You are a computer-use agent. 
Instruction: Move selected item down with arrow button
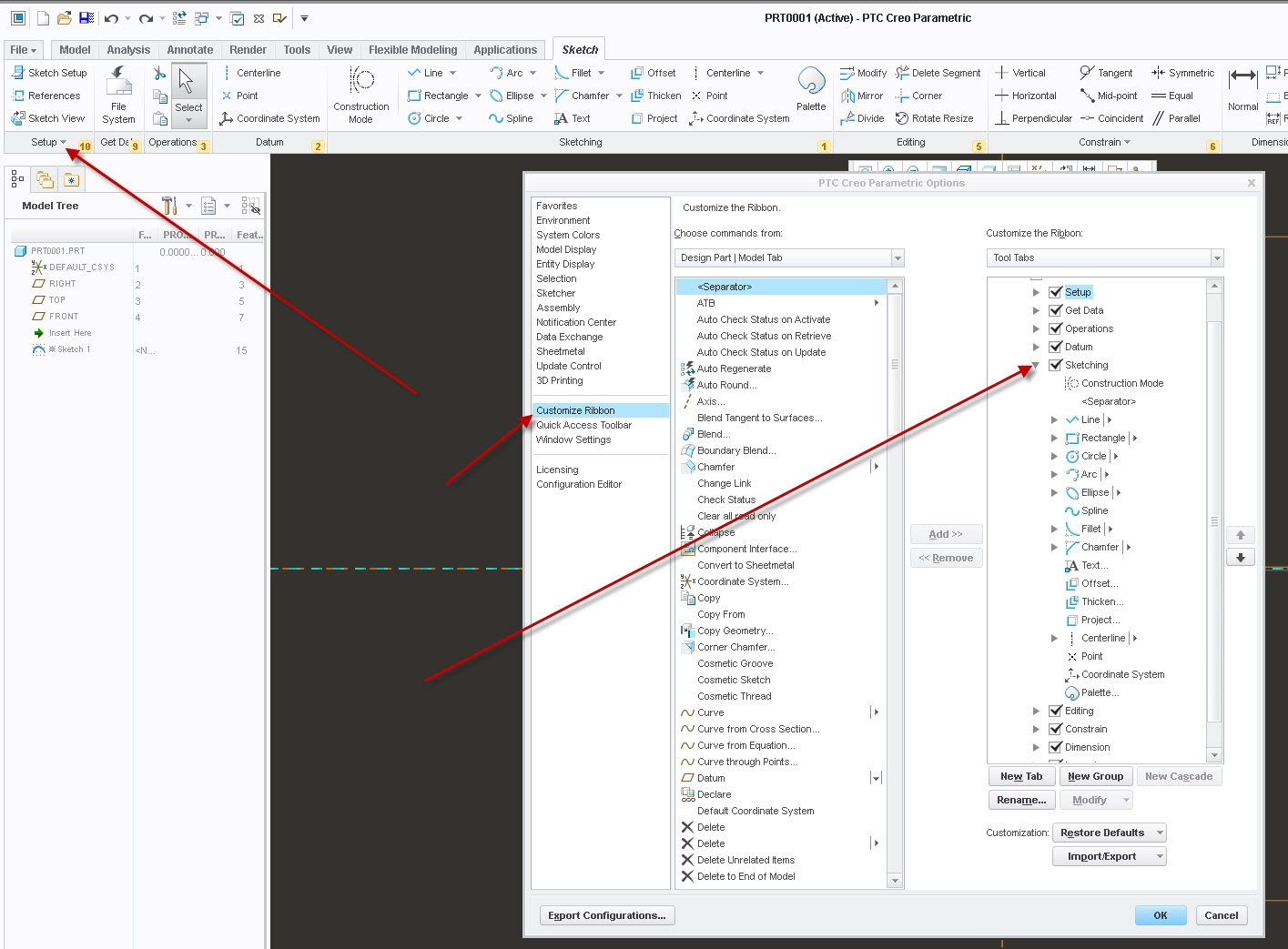(x=1240, y=557)
